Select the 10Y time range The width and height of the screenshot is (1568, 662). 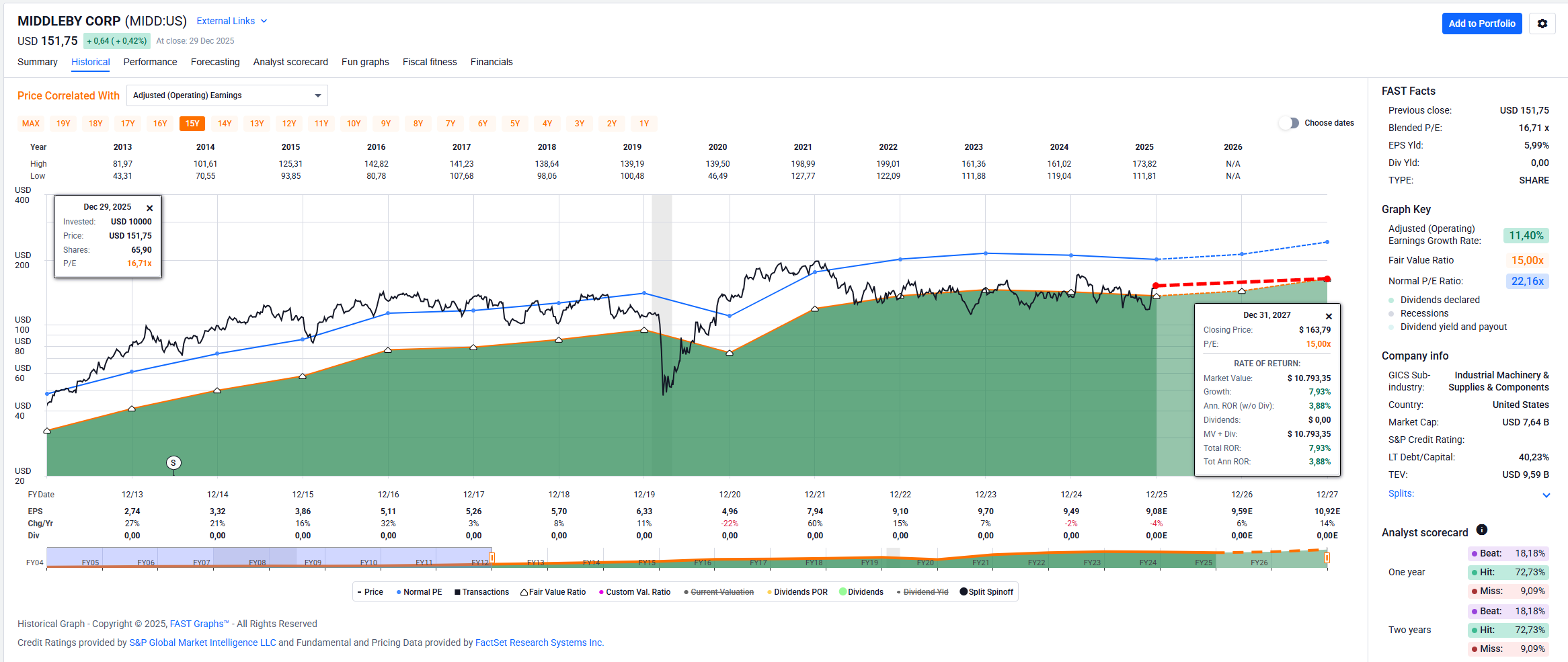[354, 124]
